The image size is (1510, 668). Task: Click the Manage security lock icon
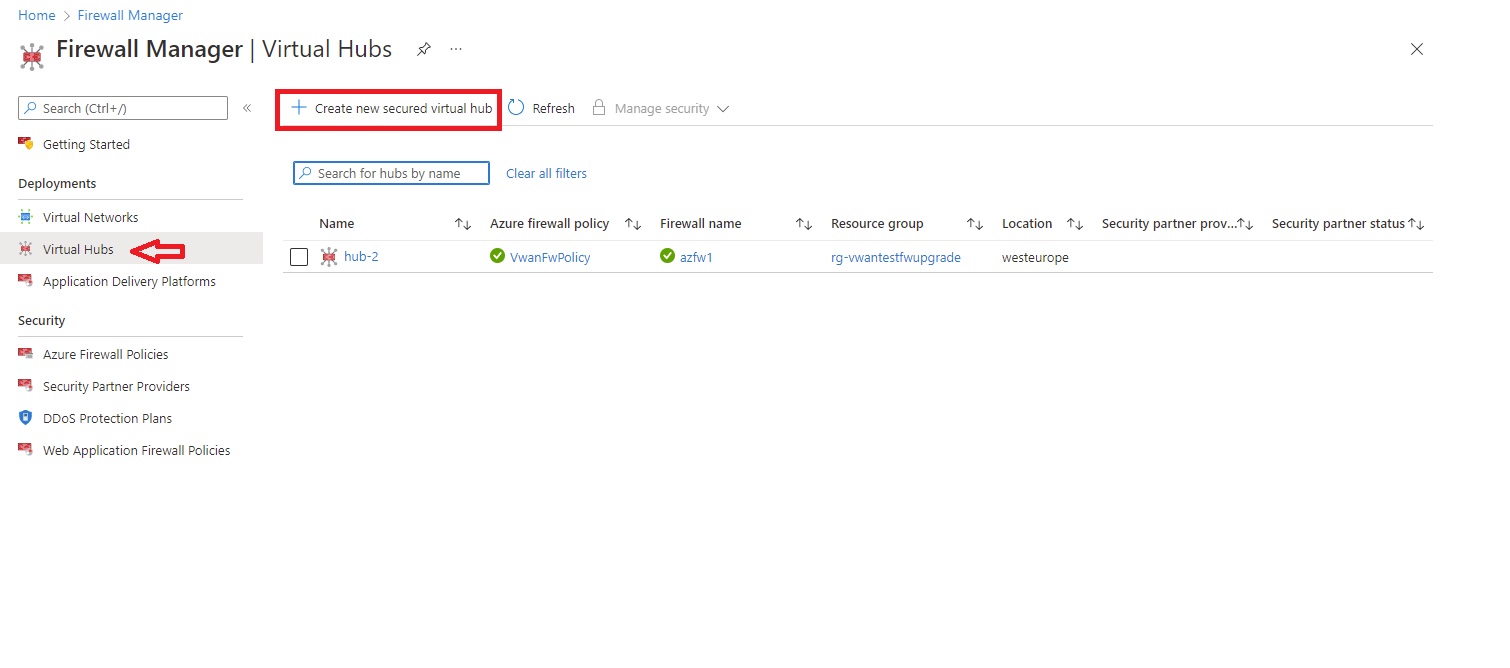click(599, 108)
